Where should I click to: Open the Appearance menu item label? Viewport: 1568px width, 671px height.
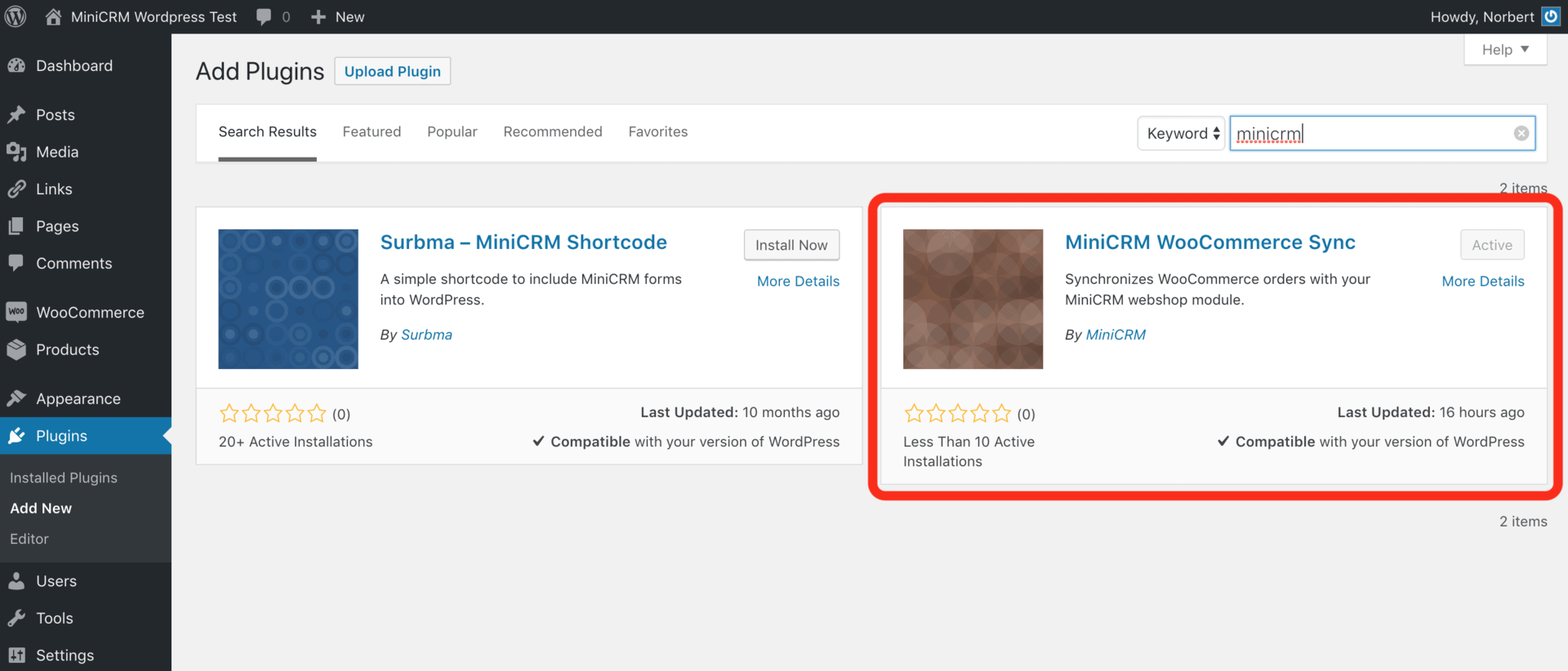pos(78,398)
